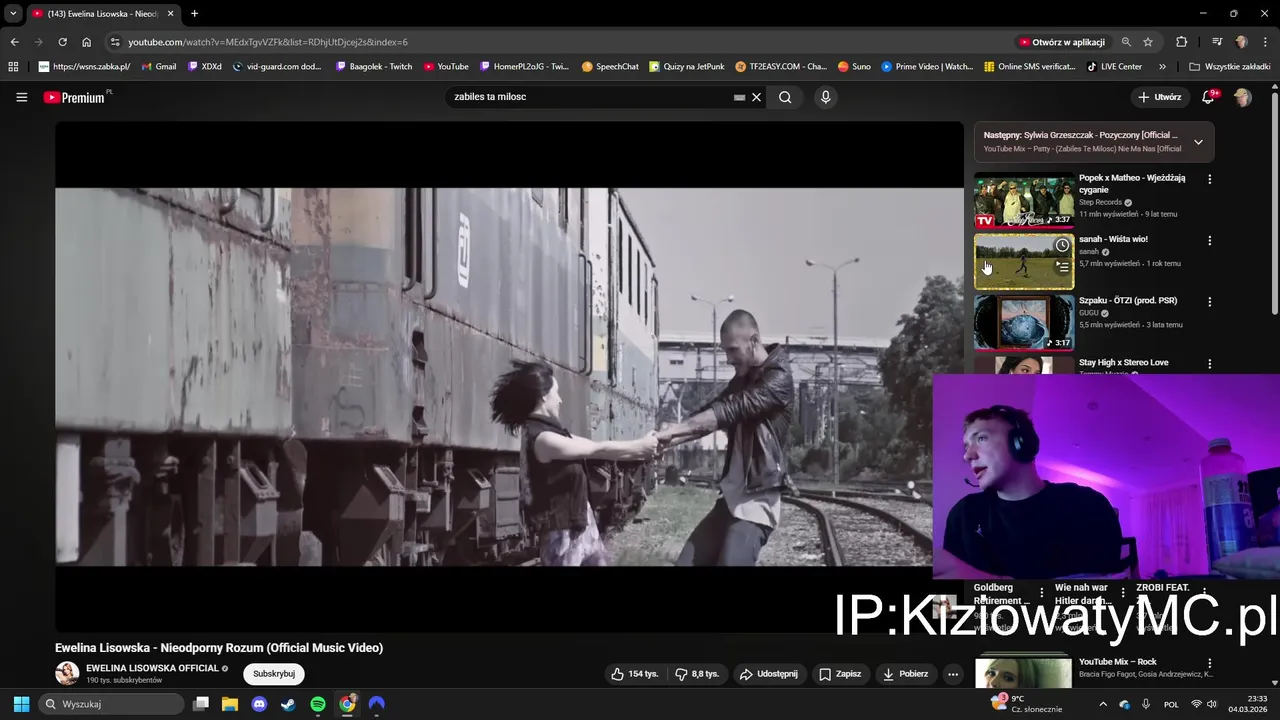Screen dimensions: 1280x720
Task: Open Wszystkie zakładki bookmarks folder
Action: (1231, 67)
